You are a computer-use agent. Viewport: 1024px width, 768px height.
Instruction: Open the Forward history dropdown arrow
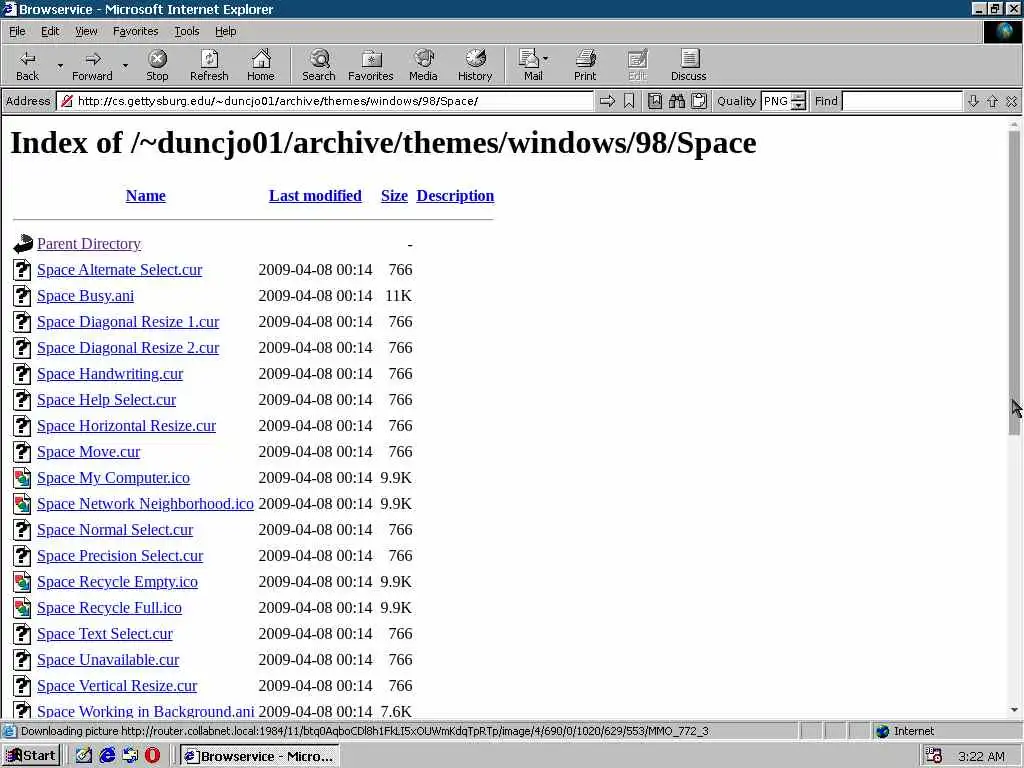tap(125, 66)
